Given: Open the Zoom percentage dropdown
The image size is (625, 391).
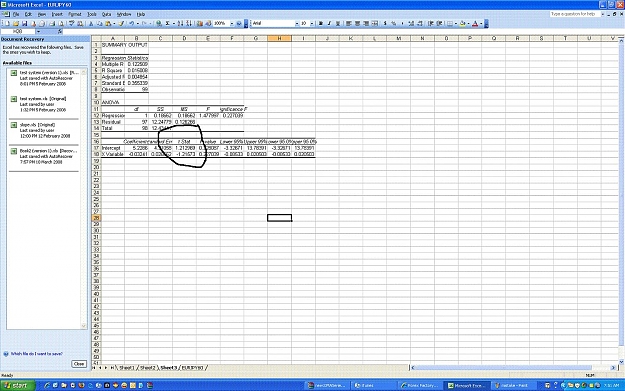Looking at the screenshot, I should click(232, 24).
